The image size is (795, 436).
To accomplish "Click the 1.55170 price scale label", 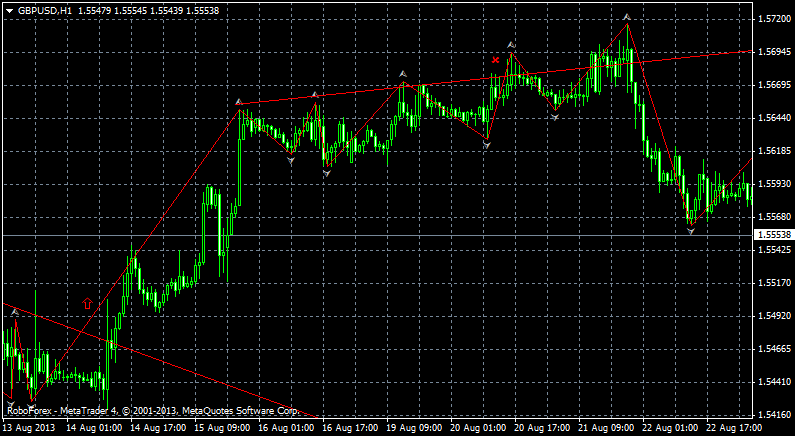I will point(774,282).
